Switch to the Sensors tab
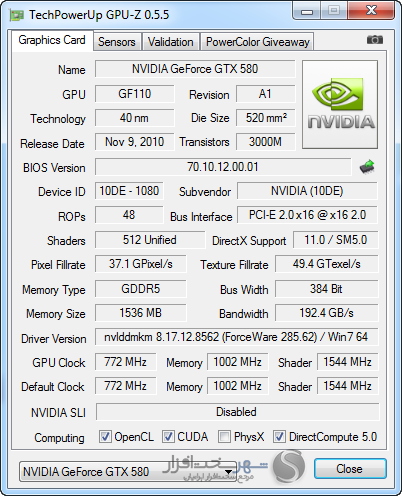This screenshot has width=402, height=496. [x=117, y=42]
